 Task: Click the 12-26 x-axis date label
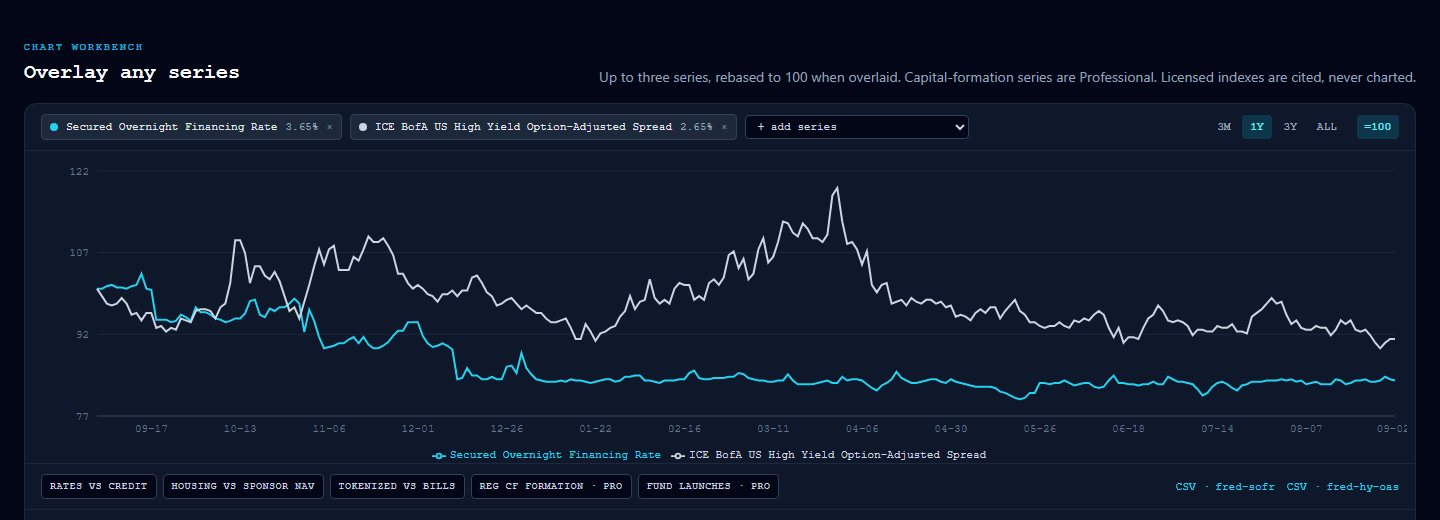507,428
